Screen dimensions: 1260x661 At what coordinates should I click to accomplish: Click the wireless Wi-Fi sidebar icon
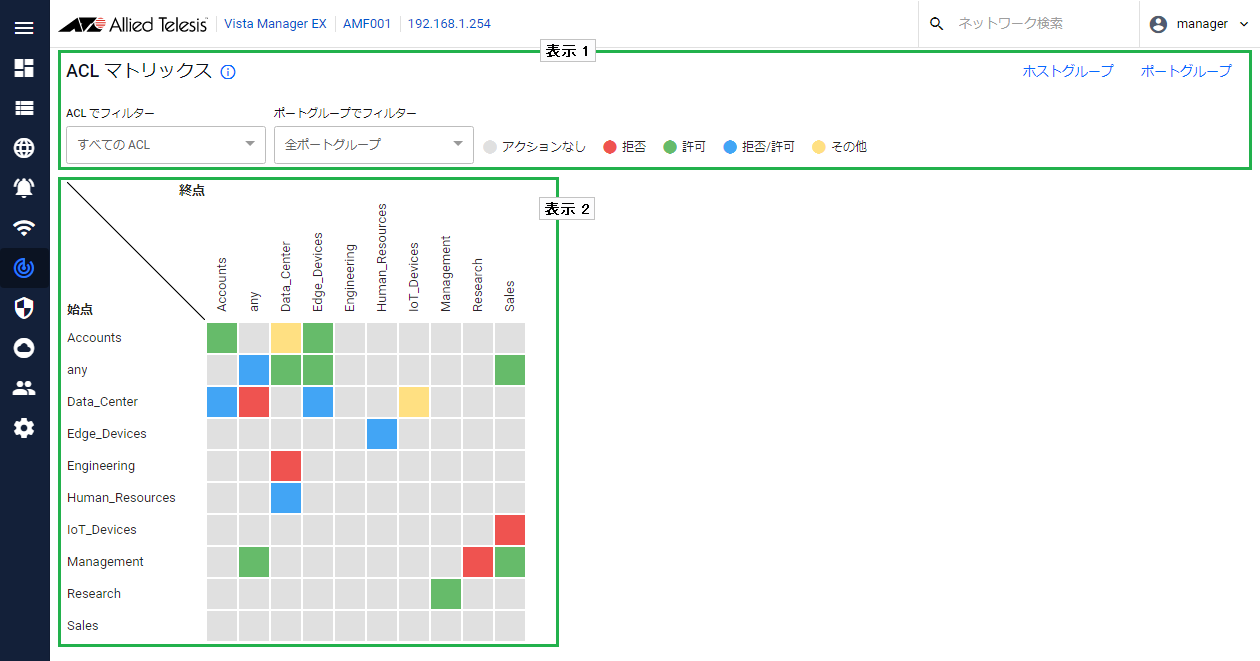(x=24, y=228)
